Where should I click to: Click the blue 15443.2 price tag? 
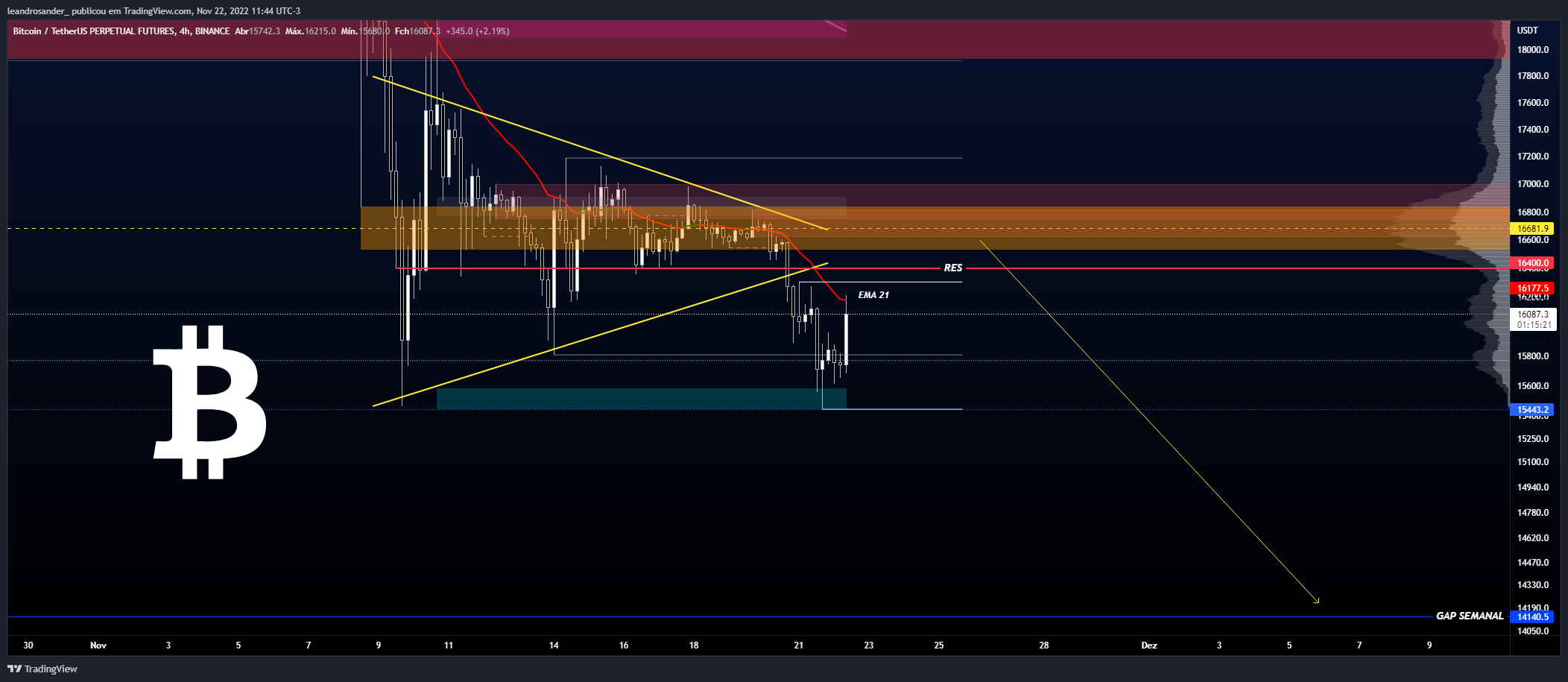[1532, 410]
